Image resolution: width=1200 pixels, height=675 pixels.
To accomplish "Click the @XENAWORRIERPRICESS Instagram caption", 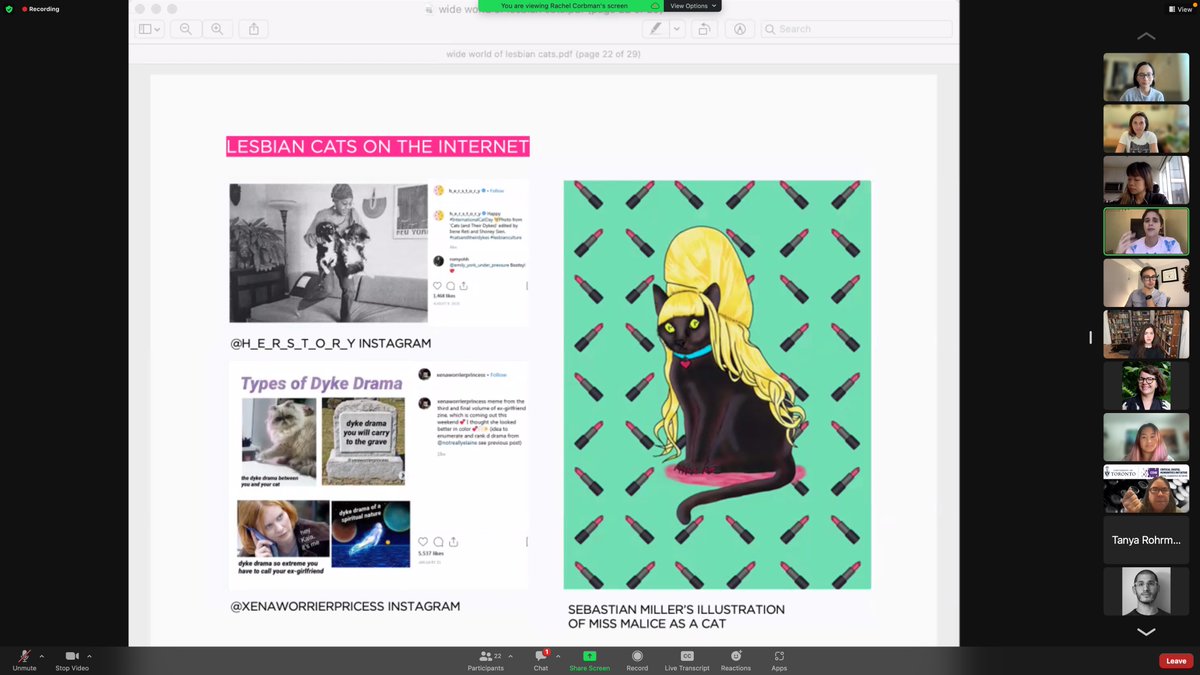I will click(345, 606).
